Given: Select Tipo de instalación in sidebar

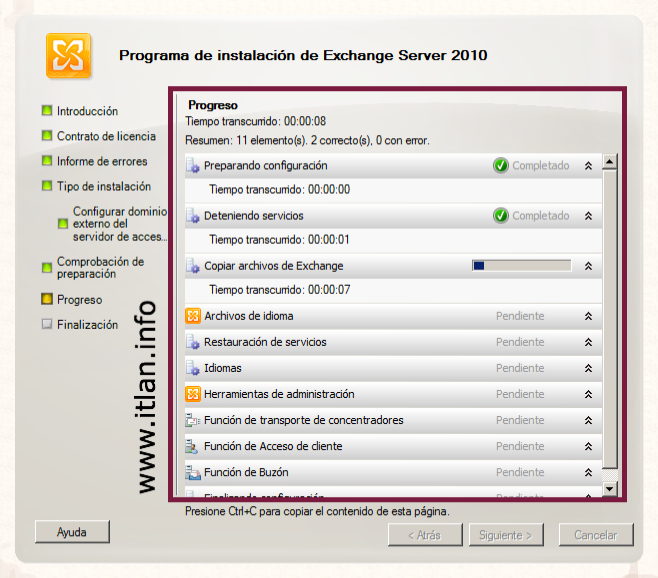Looking at the screenshot, I should [103, 186].
